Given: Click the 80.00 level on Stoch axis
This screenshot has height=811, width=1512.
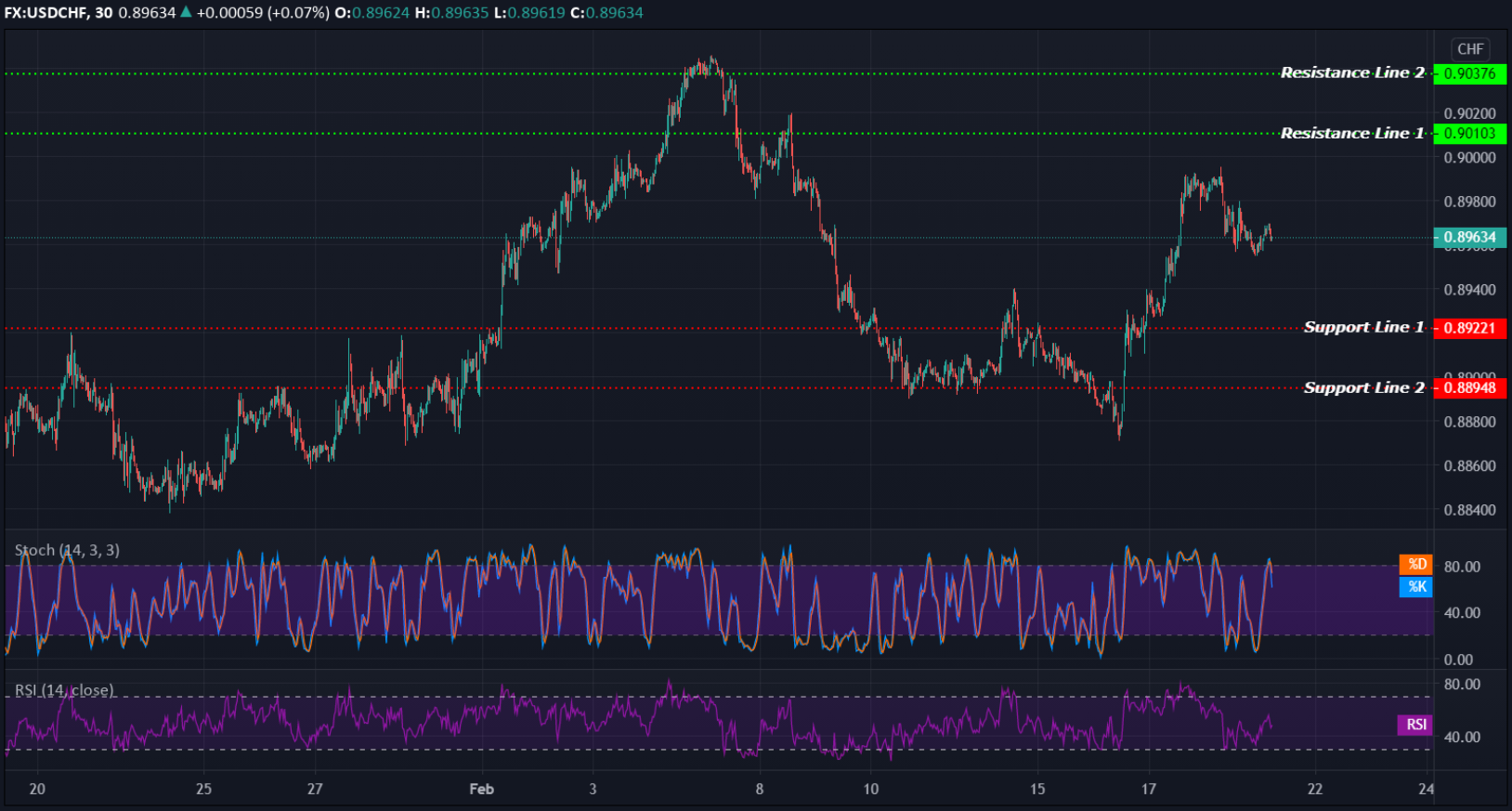Looking at the screenshot, I should [x=1462, y=567].
